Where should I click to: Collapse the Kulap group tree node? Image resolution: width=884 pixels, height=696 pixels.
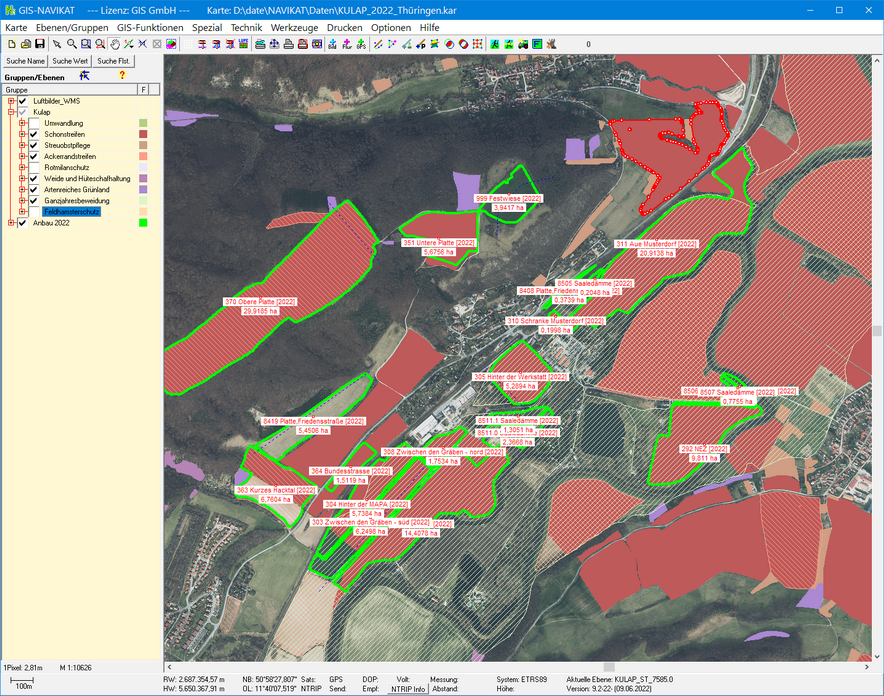tap(11, 112)
